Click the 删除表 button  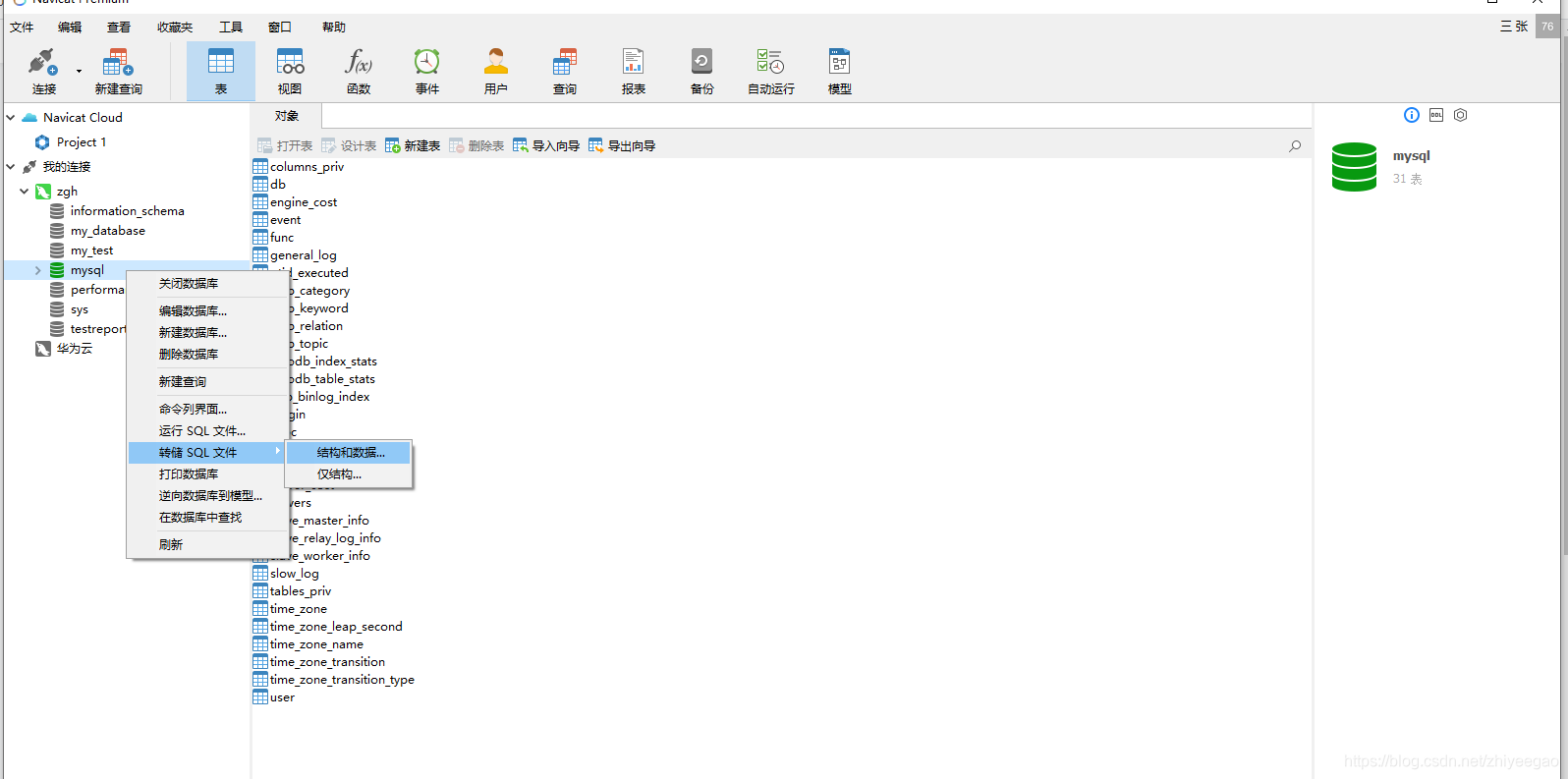pos(476,145)
